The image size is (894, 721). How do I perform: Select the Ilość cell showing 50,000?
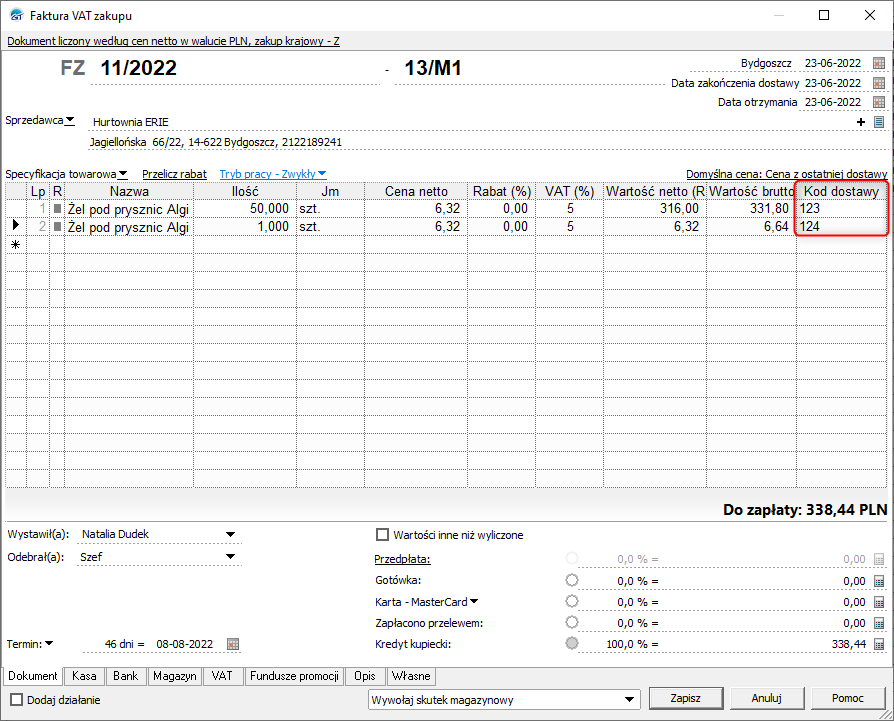[245, 209]
